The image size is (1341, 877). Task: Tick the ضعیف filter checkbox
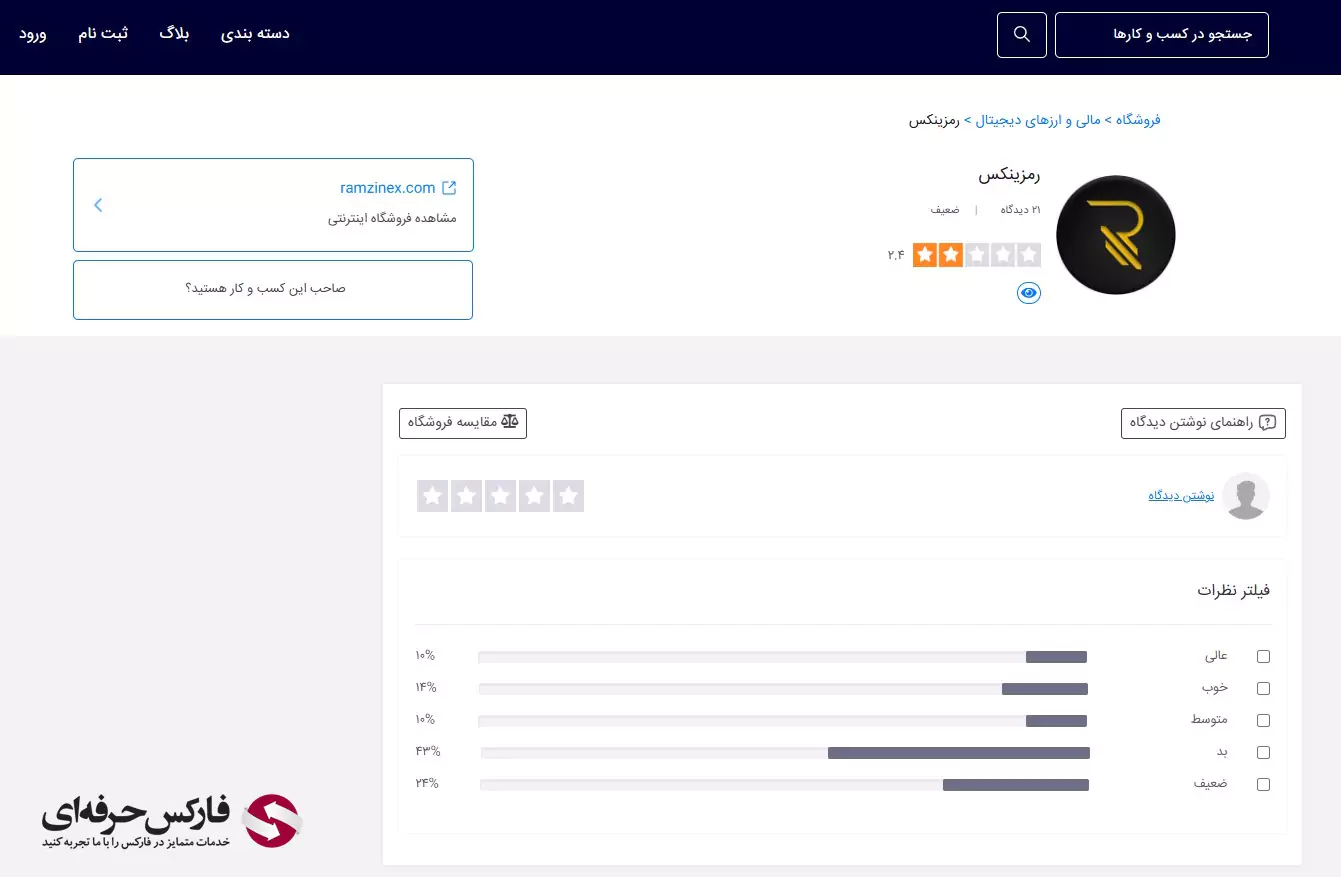tap(1263, 785)
